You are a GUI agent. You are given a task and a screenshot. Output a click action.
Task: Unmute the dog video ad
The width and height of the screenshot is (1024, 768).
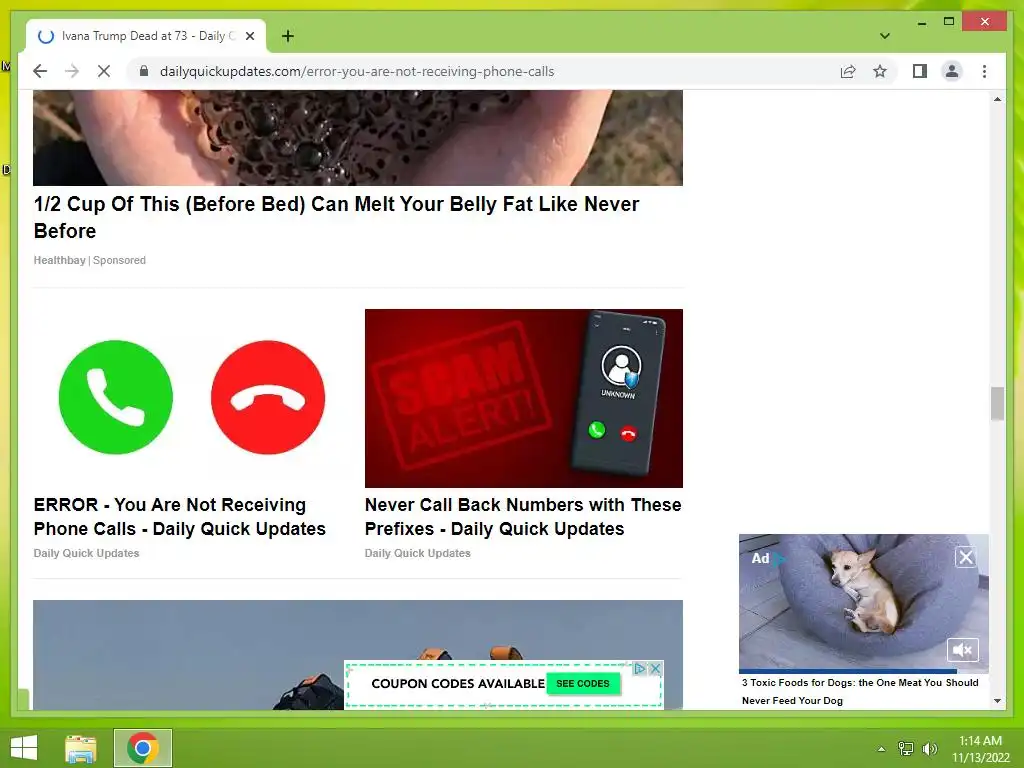point(963,650)
